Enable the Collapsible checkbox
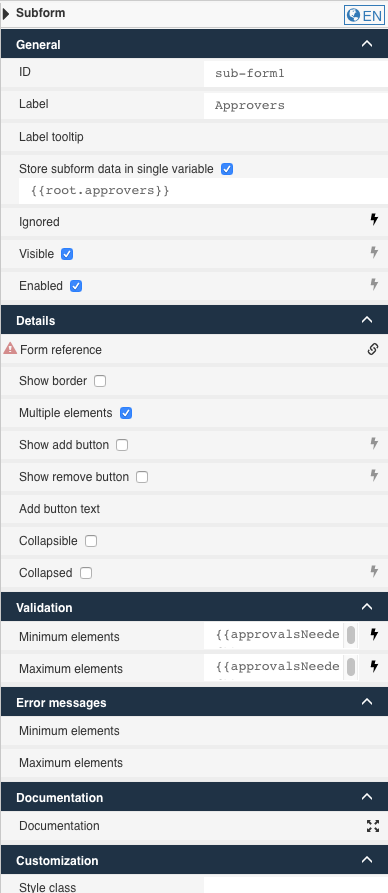Screen dimensions: 388x893 (x=91, y=541)
